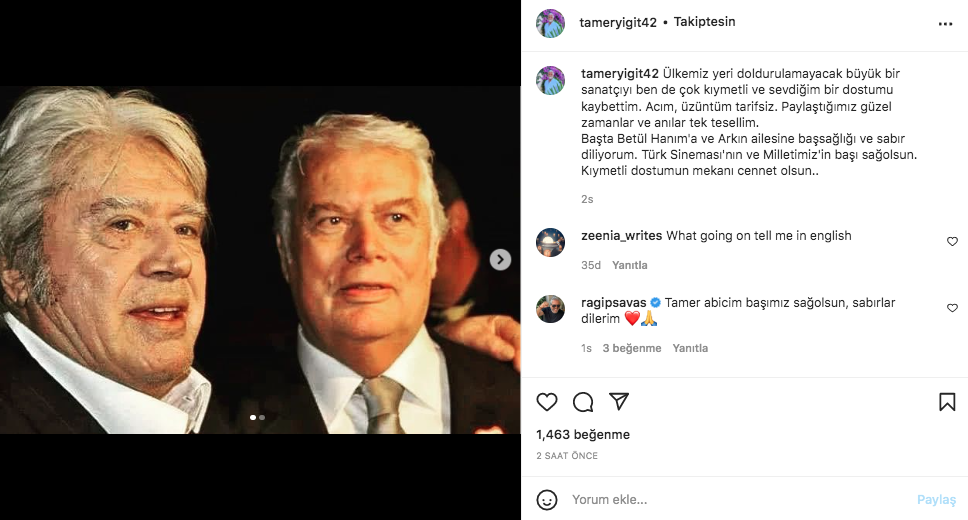Reply to zeenia_writes comment with Yanıtla
The image size is (968, 520).
coord(630,265)
